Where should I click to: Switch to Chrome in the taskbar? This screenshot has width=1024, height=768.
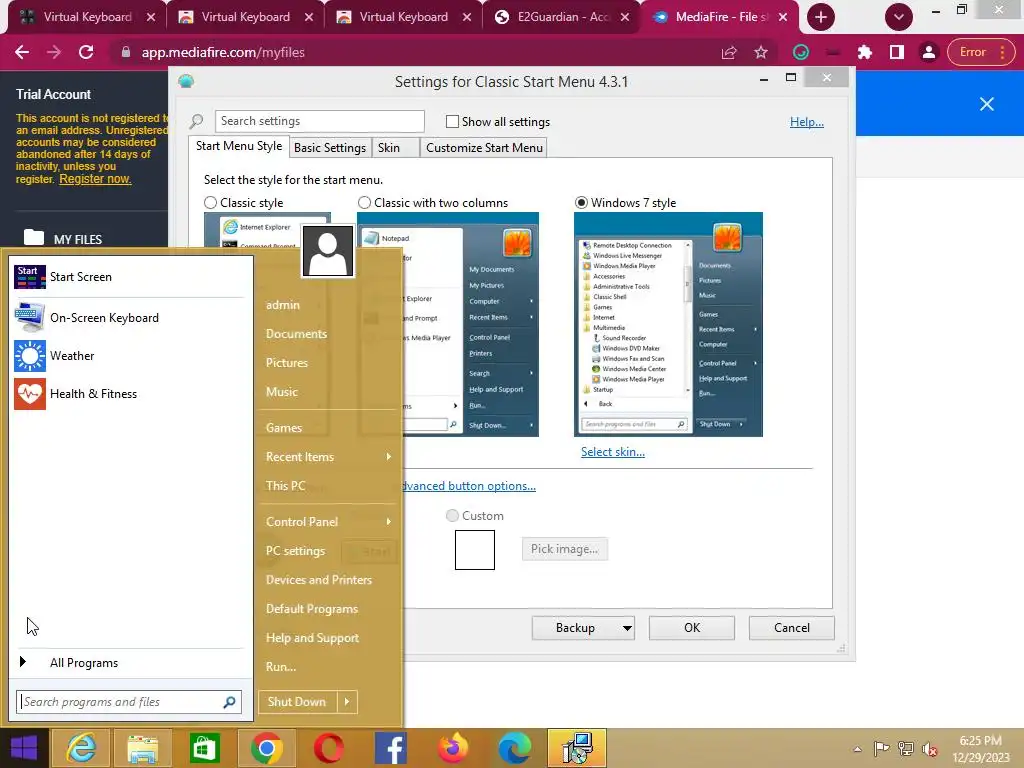(x=266, y=748)
